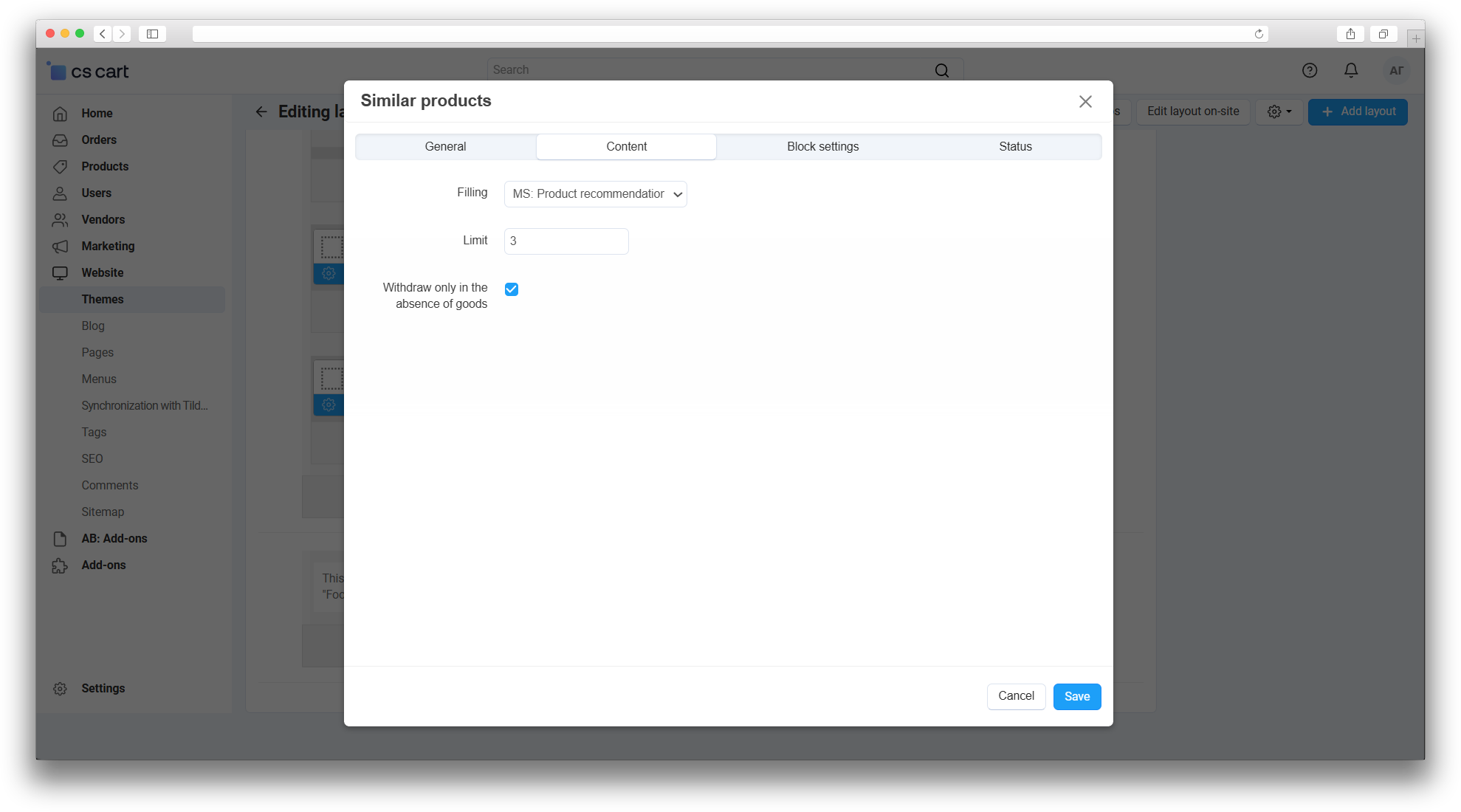
Task: Open the notifications bell icon
Action: 1351,70
